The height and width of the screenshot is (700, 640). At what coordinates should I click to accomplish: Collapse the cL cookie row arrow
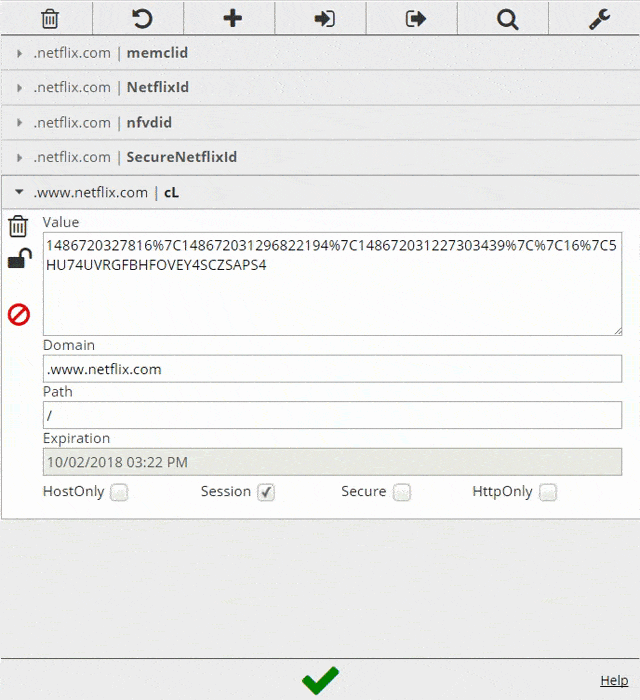click(19, 192)
